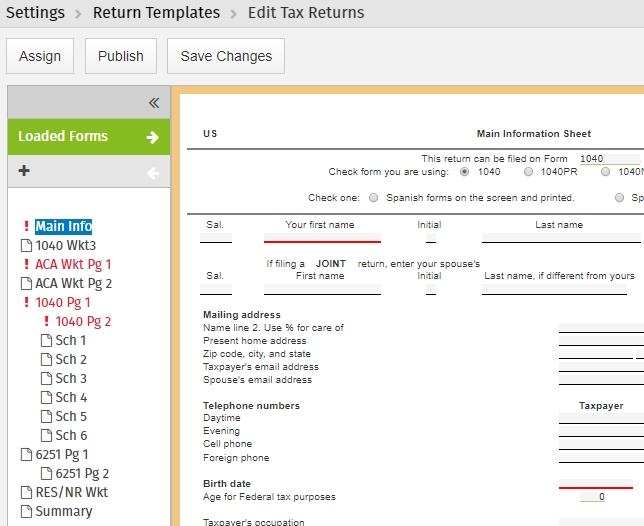The width and height of the screenshot is (644, 526).
Task: Go to Return Templates breadcrumb
Action: [156, 13]
